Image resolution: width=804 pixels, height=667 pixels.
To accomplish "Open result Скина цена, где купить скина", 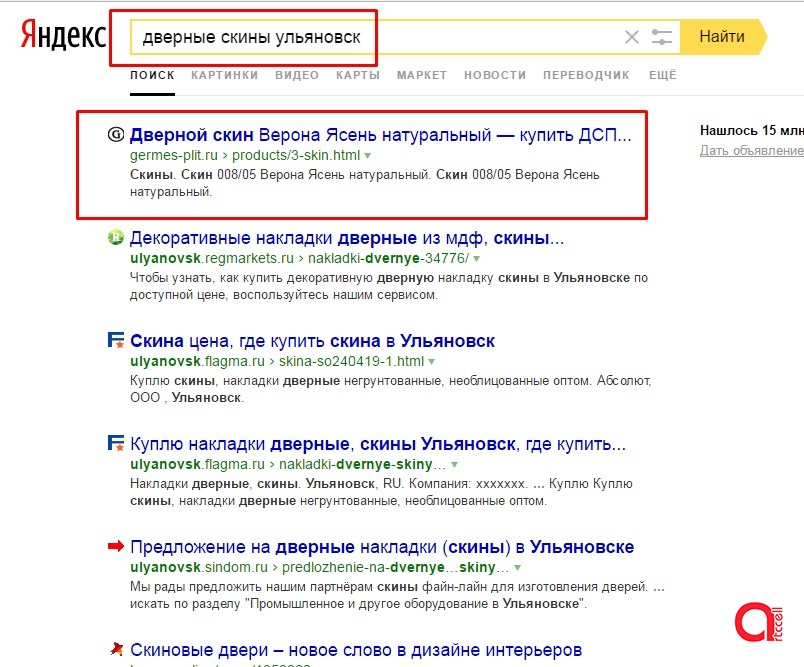I will [x=312, y=341].
